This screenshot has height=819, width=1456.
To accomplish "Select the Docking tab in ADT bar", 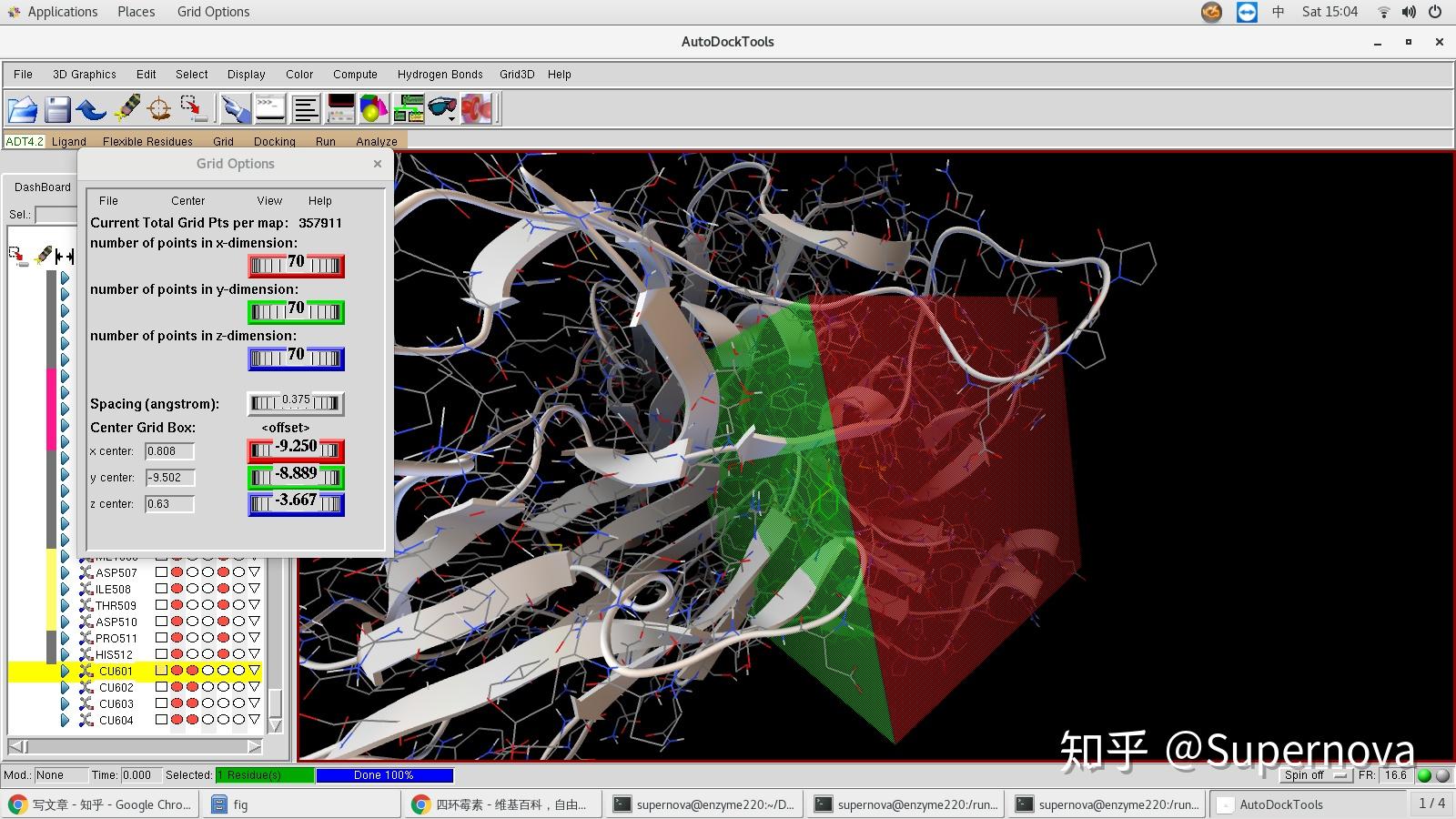I will point(274,141).
